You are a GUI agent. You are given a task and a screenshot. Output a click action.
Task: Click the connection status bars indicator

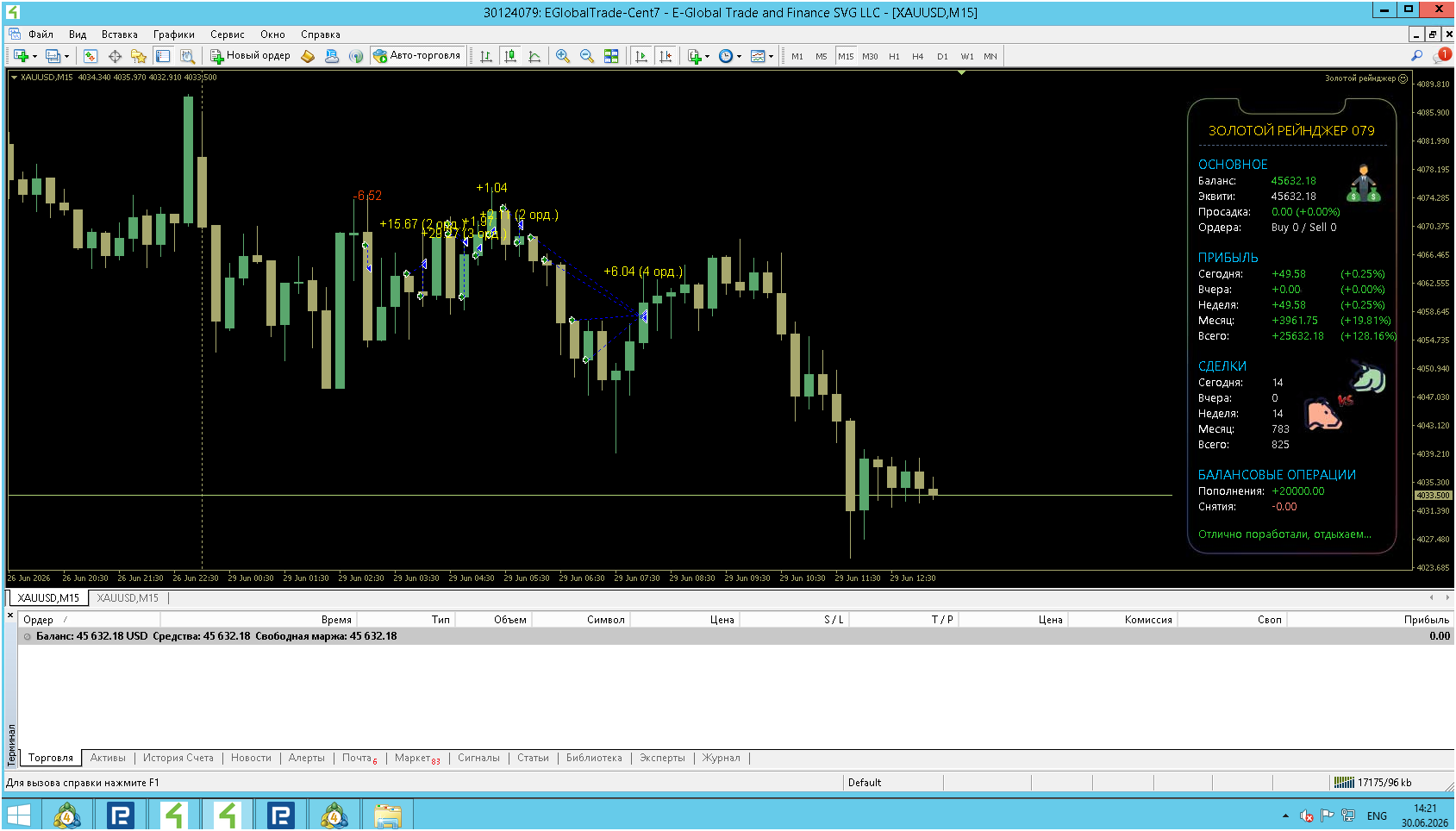[1344, 783]
